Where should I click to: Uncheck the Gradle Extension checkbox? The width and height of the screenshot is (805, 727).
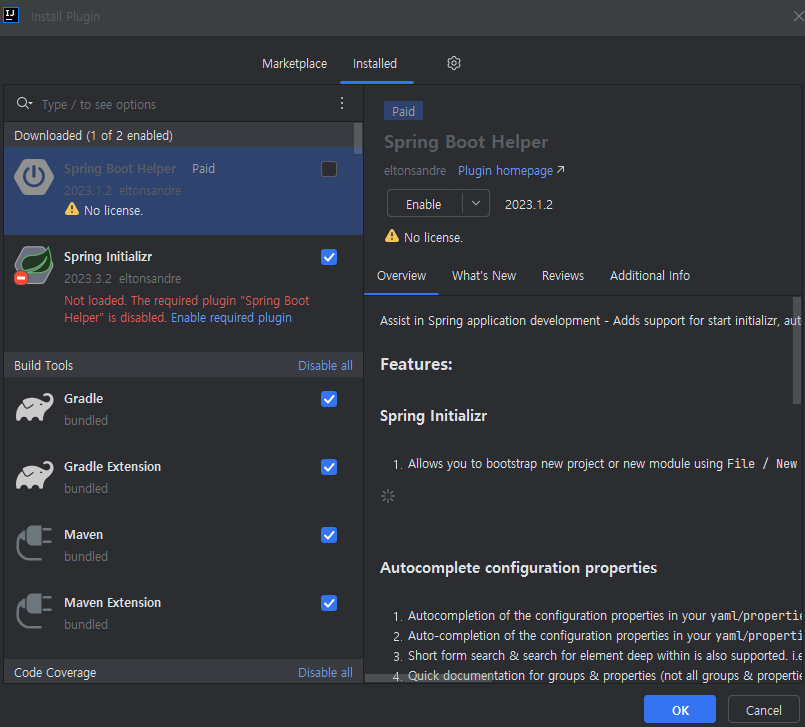329,467
